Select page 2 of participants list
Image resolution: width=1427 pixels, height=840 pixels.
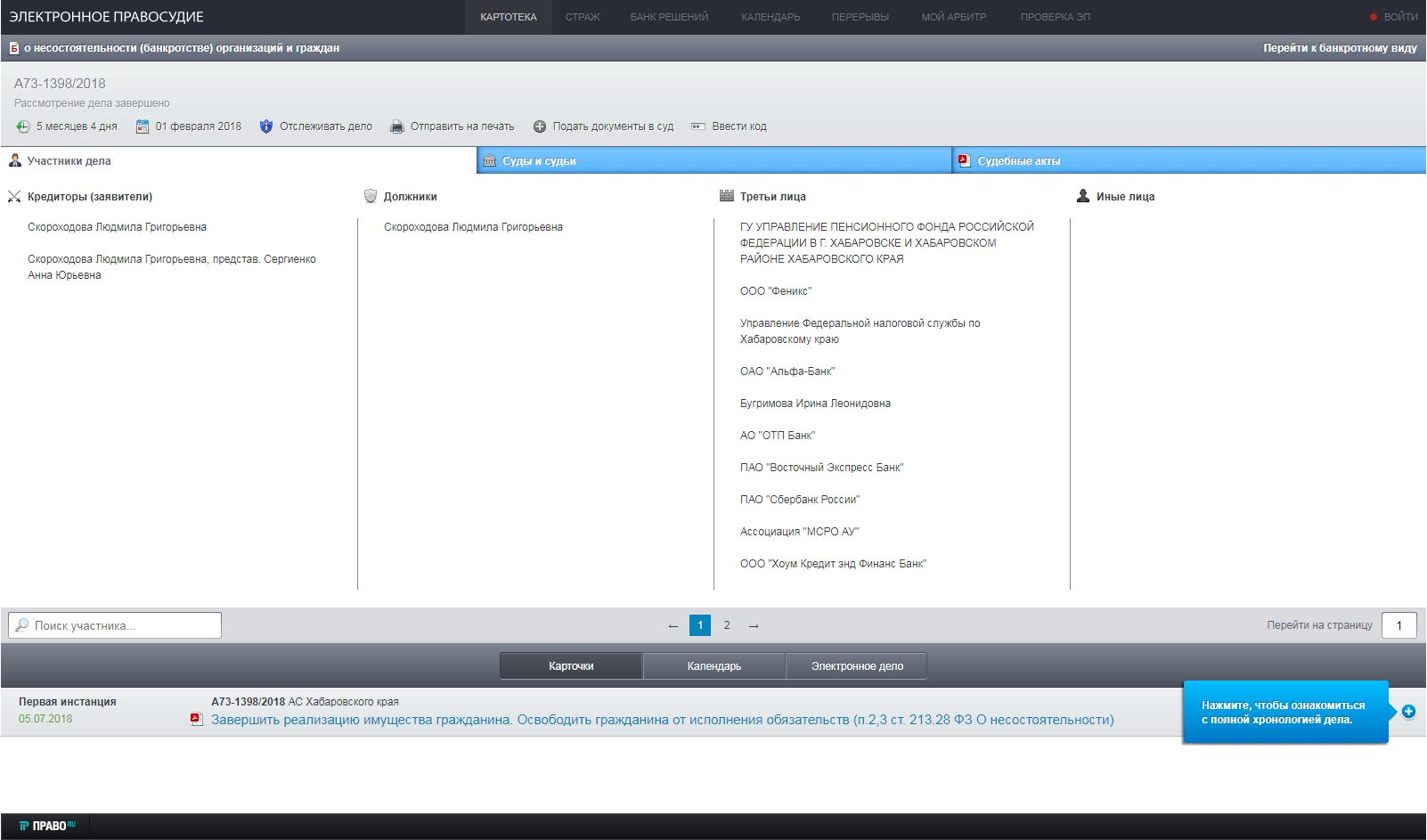pyautogui.click(x=727, y=625)
